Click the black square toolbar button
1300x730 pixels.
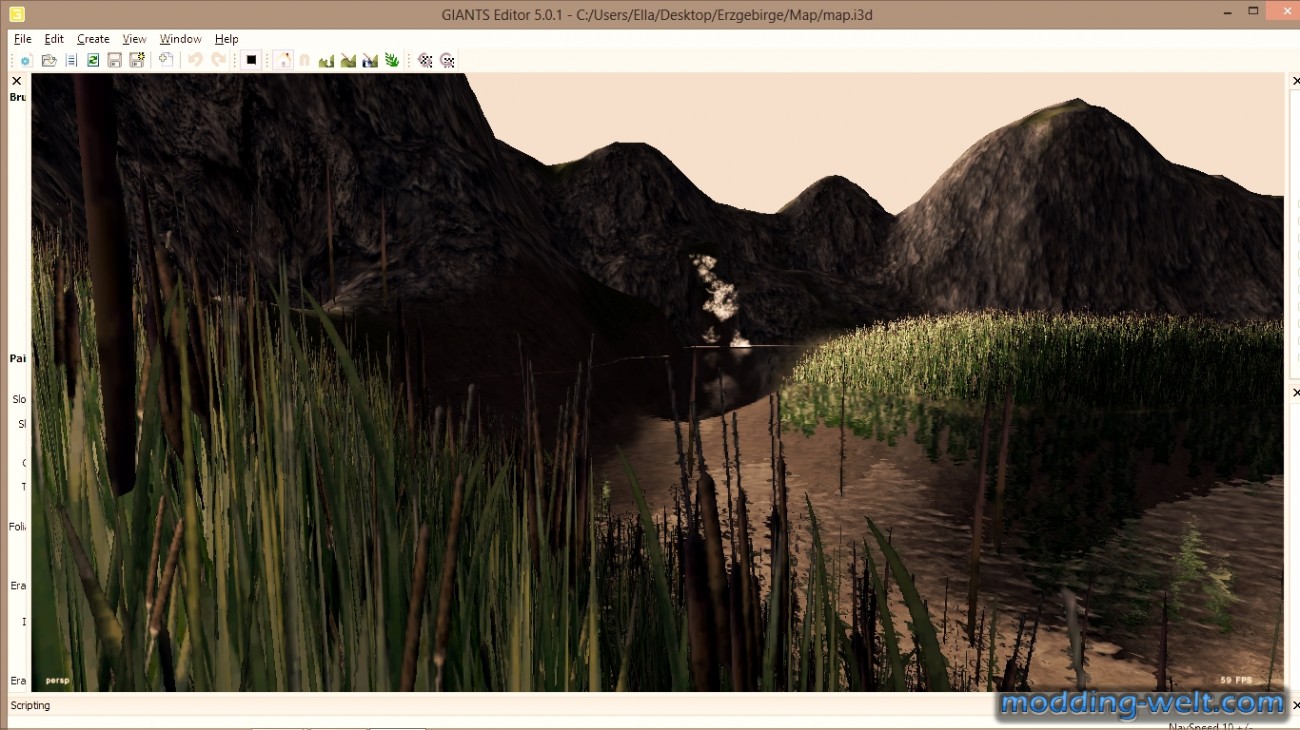pos(251,60)
